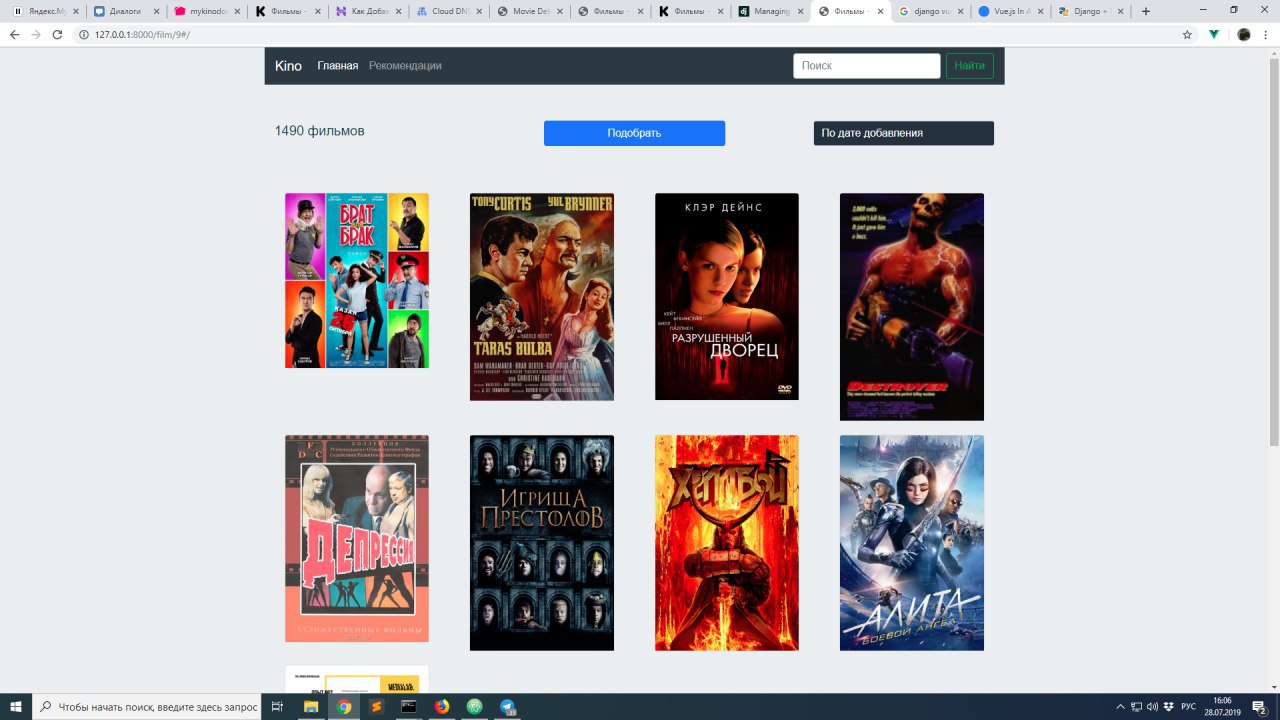Open Task View in the taskbar
Viewport: 1280px width, 720px height.
pyautogui.click(x=278, y=706)
